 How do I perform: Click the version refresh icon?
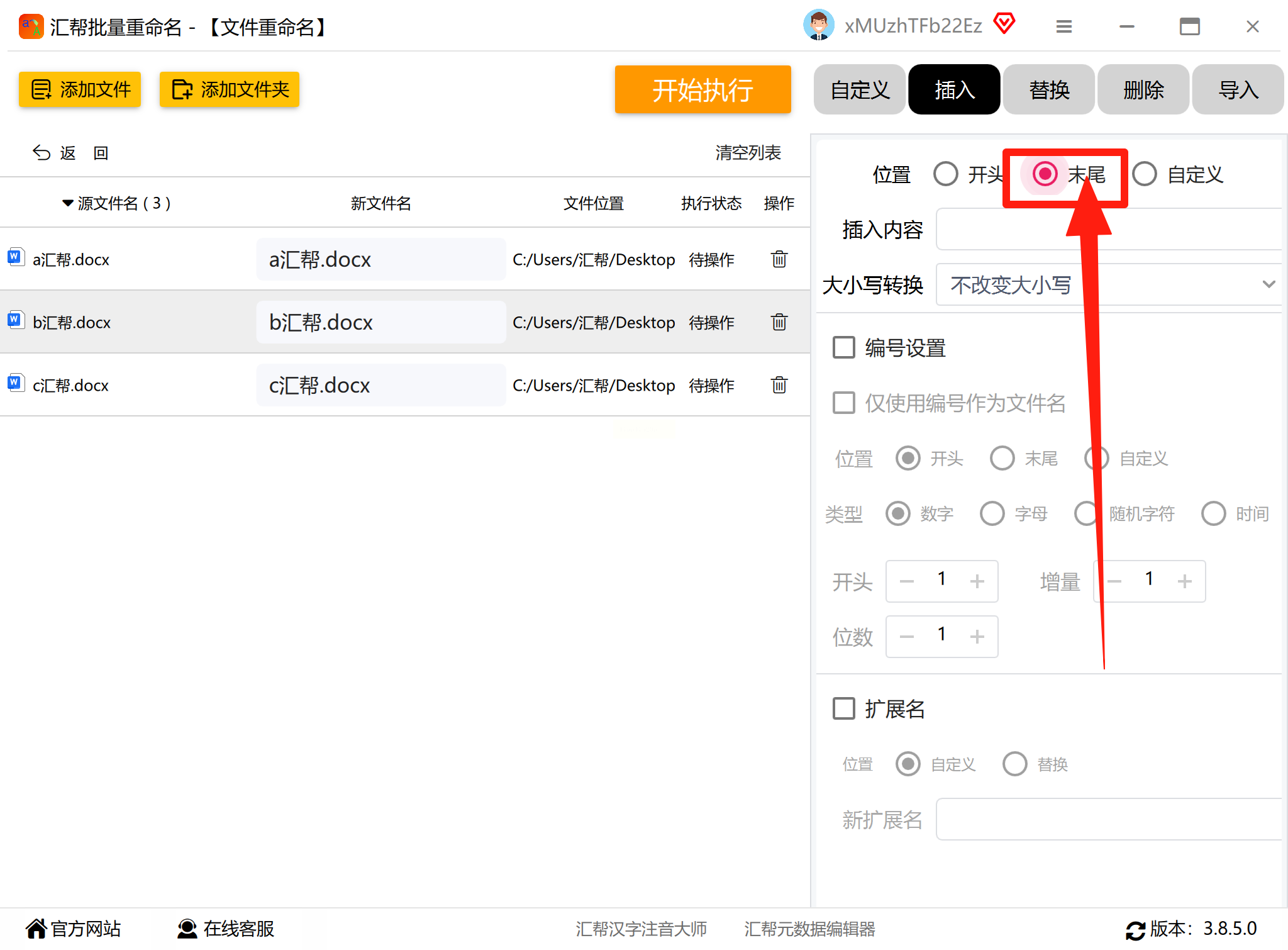(x=1135, y=930)
